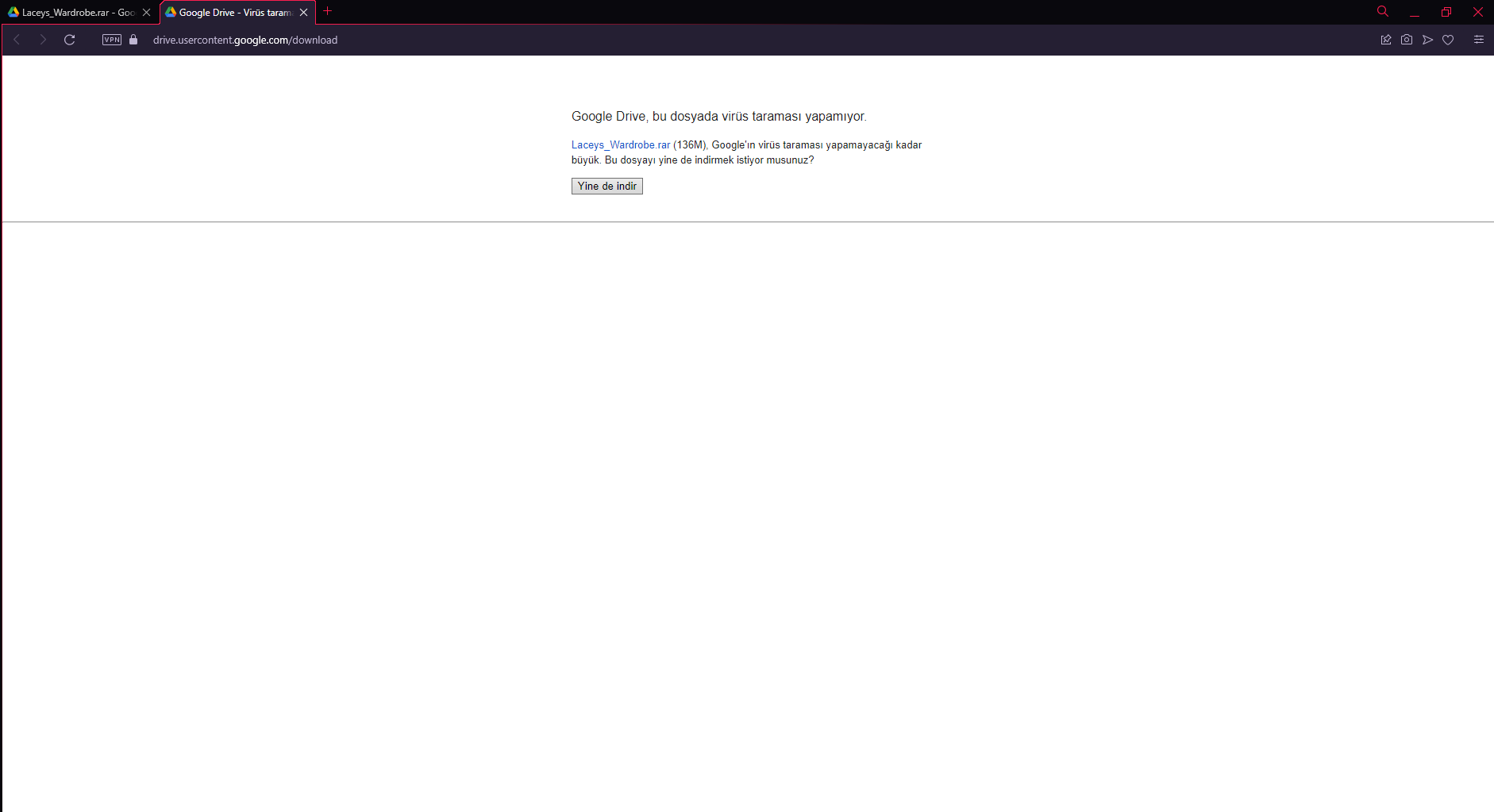Open the Laceys_Wardrobe.rar file link

pyautogui.click(x=621, y=144)
